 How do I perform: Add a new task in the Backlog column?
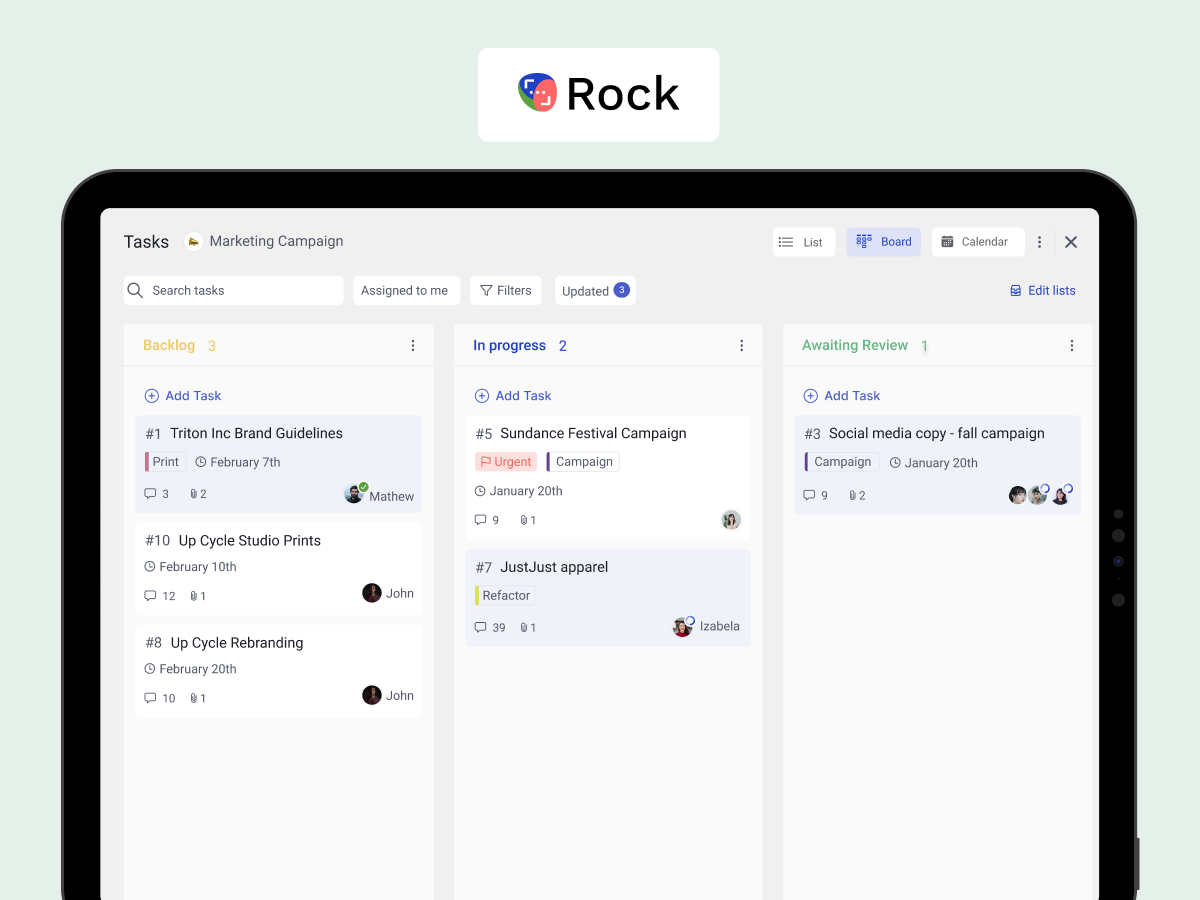[182, 395]
